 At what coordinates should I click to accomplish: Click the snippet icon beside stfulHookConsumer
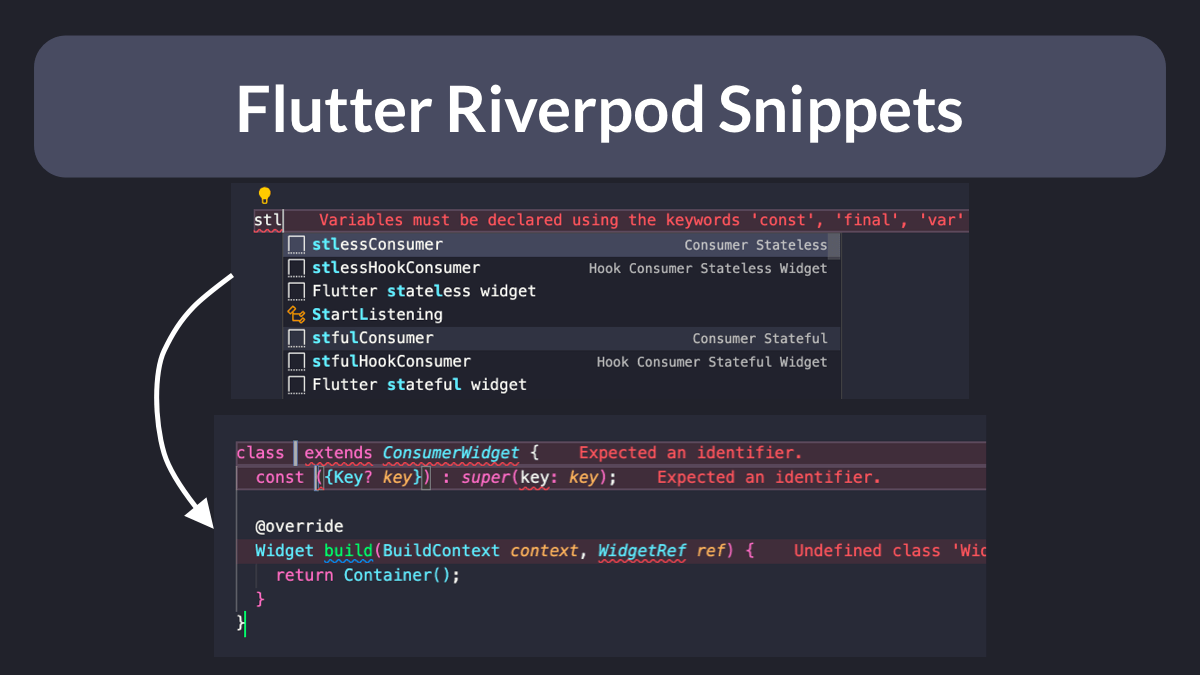pos(296,361)
